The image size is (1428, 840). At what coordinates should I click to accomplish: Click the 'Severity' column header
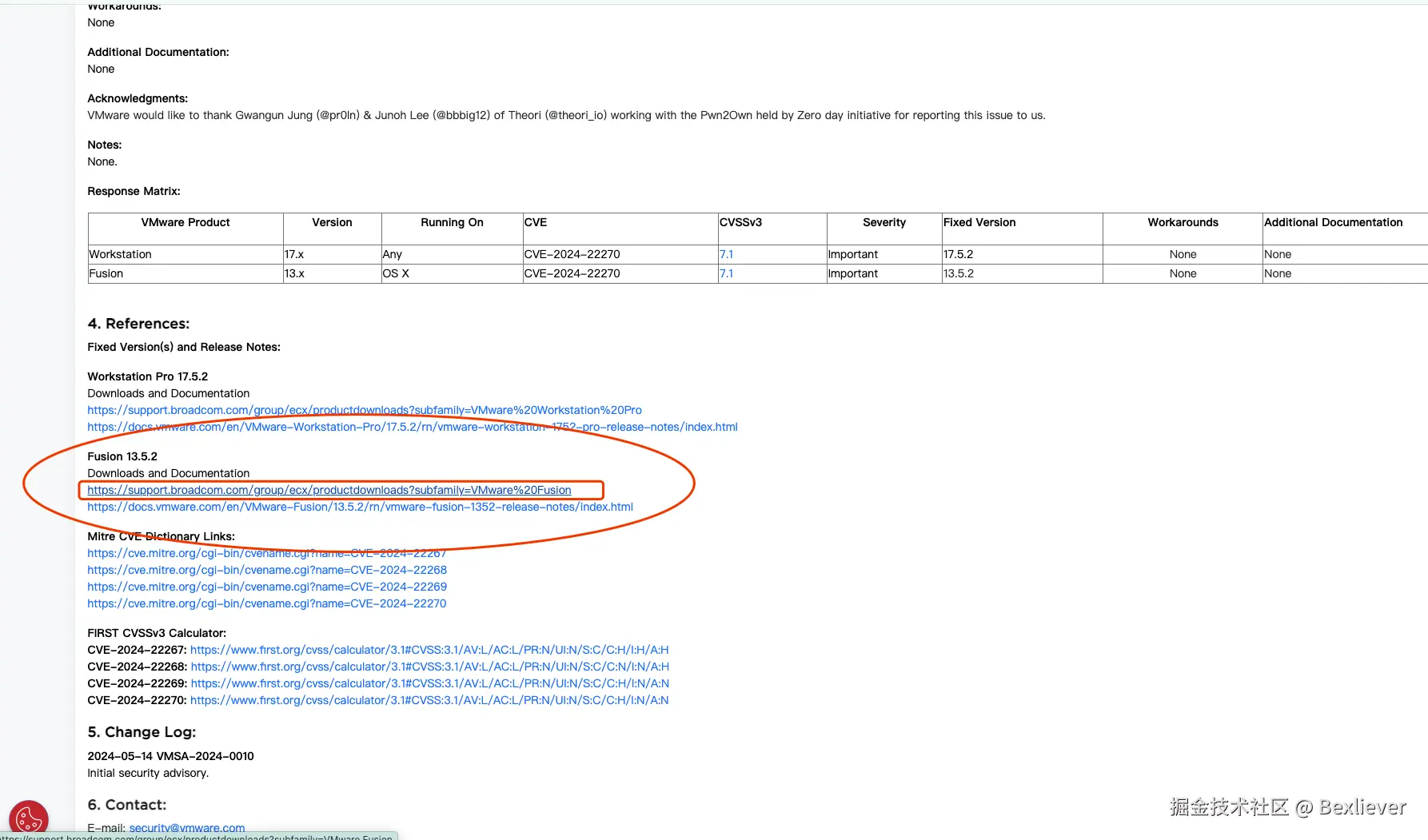pyautogui.click(x=884, y=222)
